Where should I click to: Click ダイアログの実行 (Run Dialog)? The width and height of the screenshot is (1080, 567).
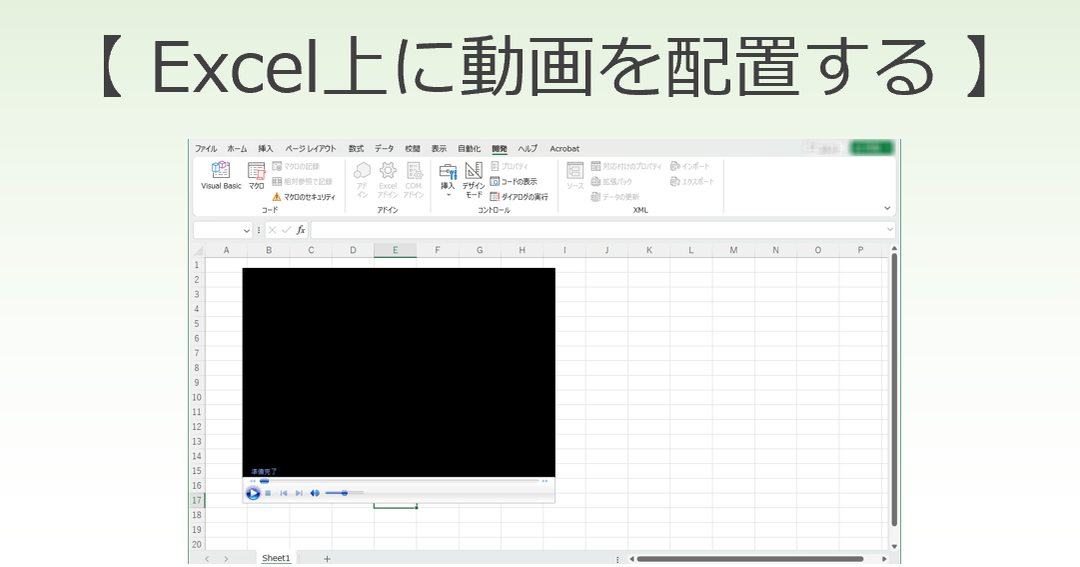coord(519,196)
